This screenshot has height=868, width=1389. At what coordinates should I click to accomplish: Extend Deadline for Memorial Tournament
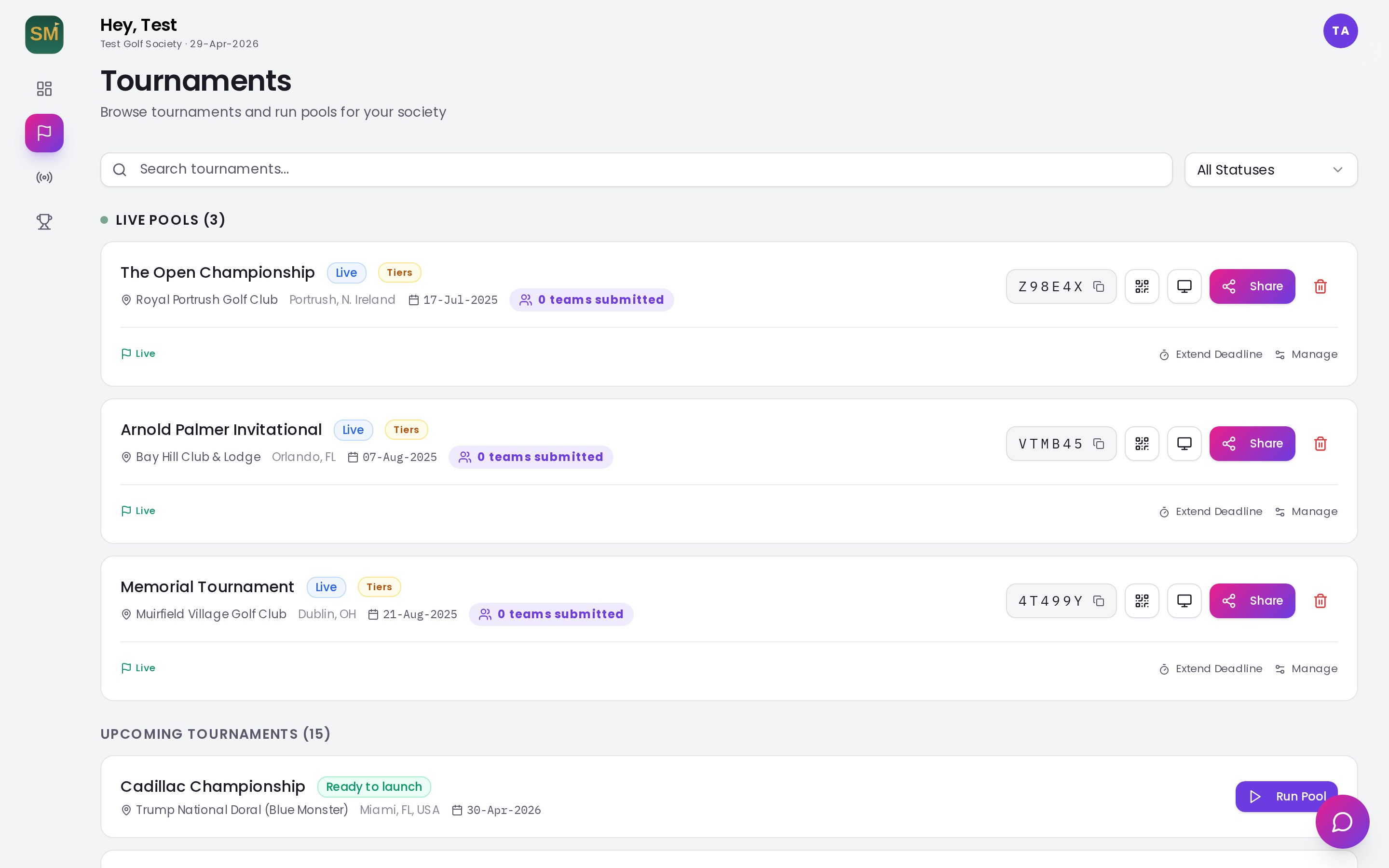[x=1211, y=669]
